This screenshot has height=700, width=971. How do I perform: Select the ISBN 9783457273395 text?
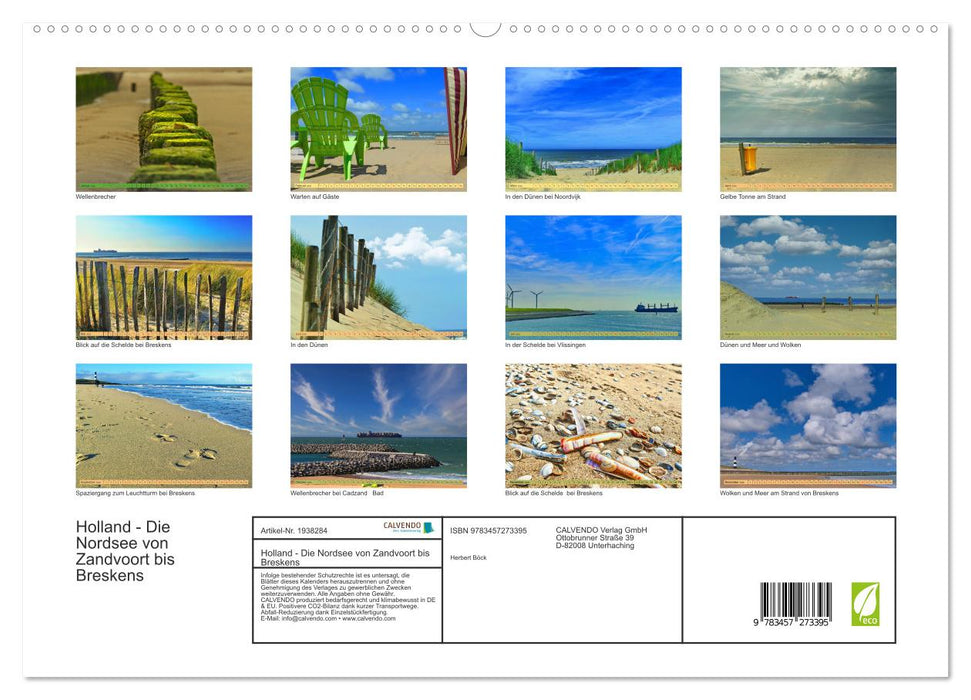[x=487, y=529]
